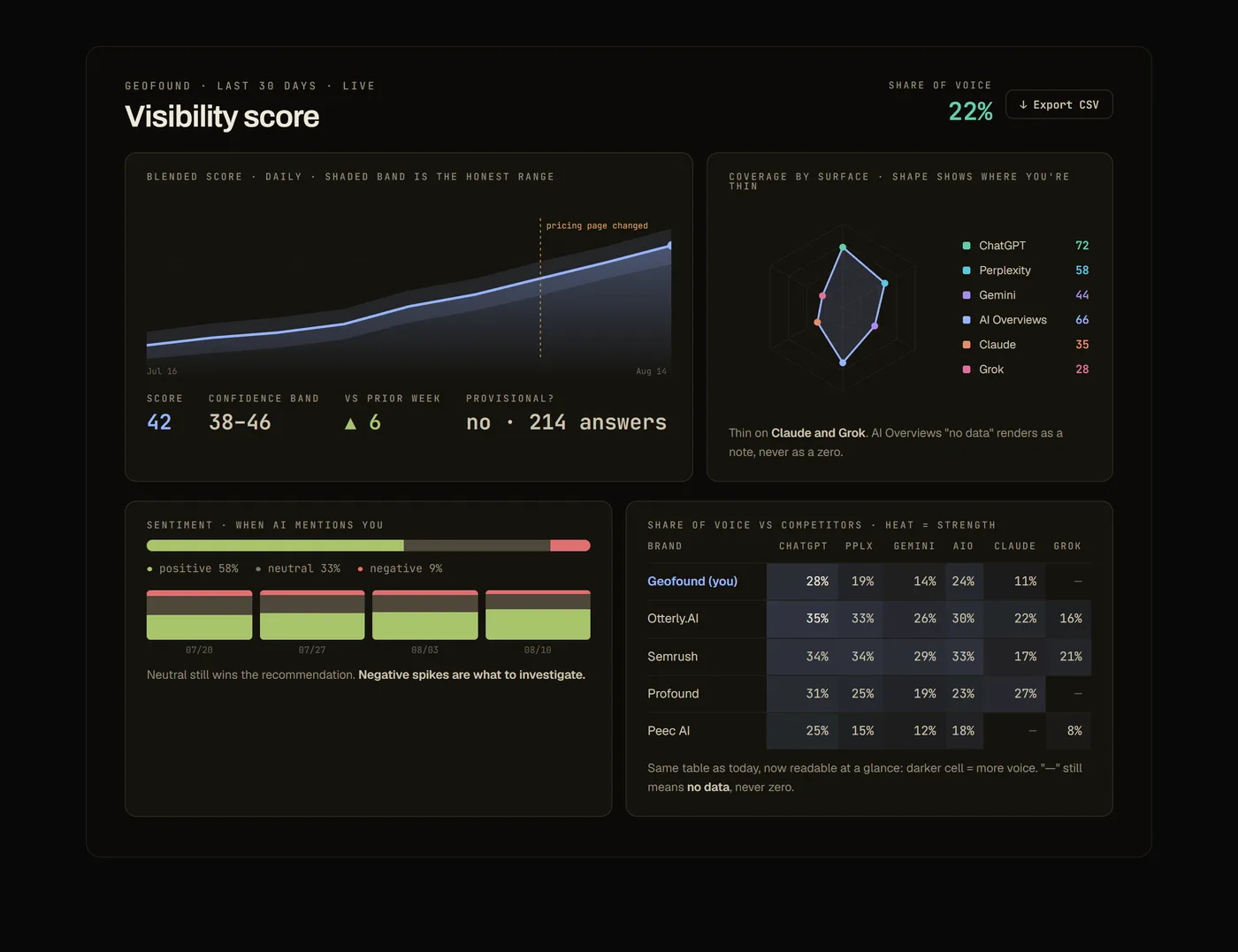The height and width of the screenshot is (952, 1238).
Task: Click the pricing page changed marker
Action: click(597, 226)
